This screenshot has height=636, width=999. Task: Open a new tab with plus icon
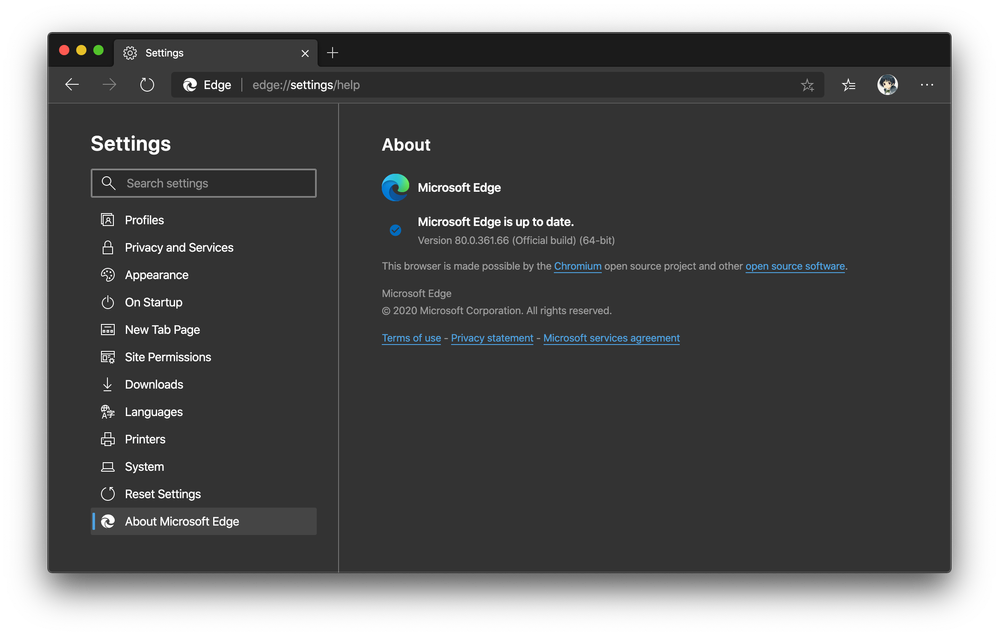(333, 53)
